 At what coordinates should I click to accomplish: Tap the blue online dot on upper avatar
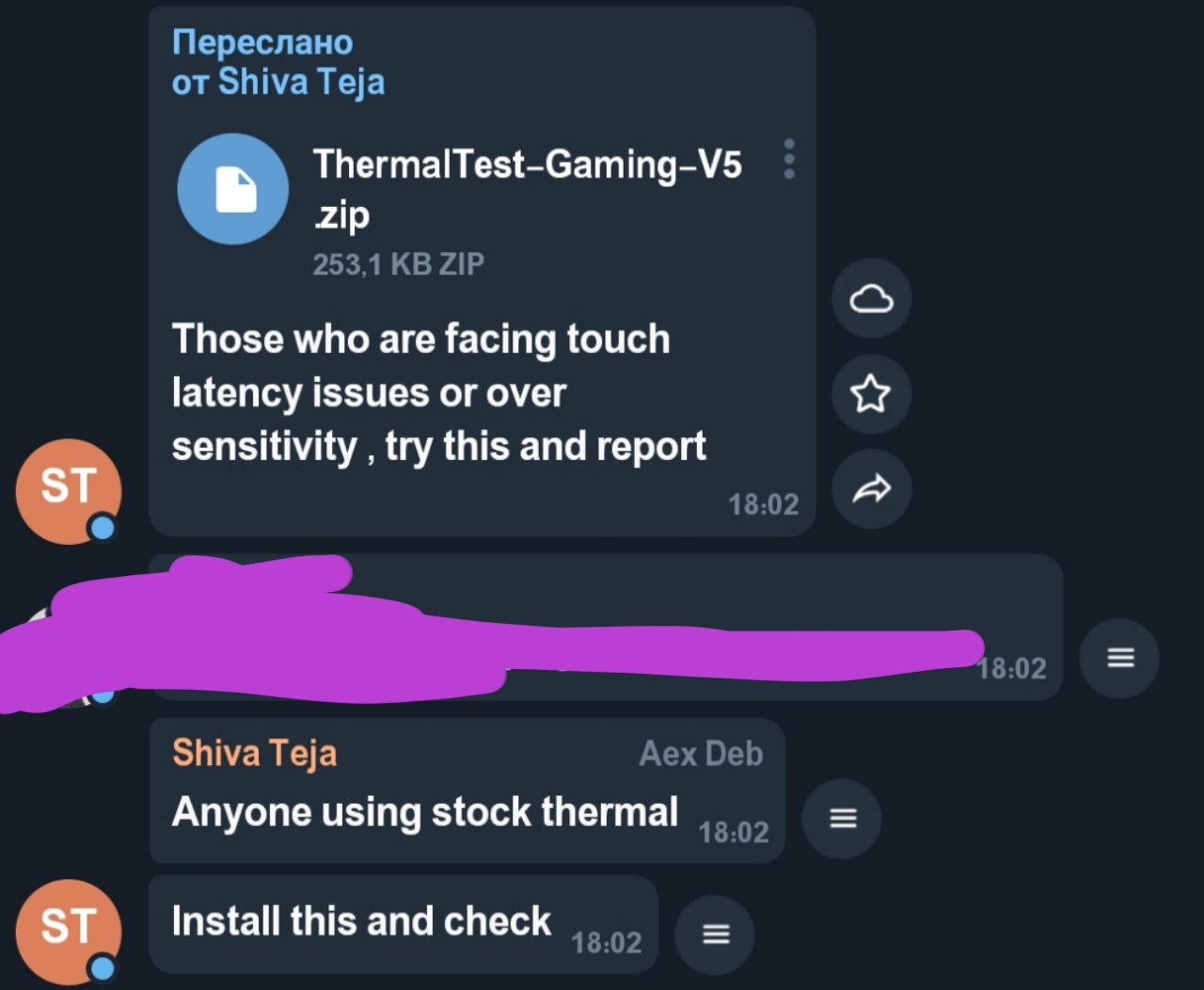point(103,528)
